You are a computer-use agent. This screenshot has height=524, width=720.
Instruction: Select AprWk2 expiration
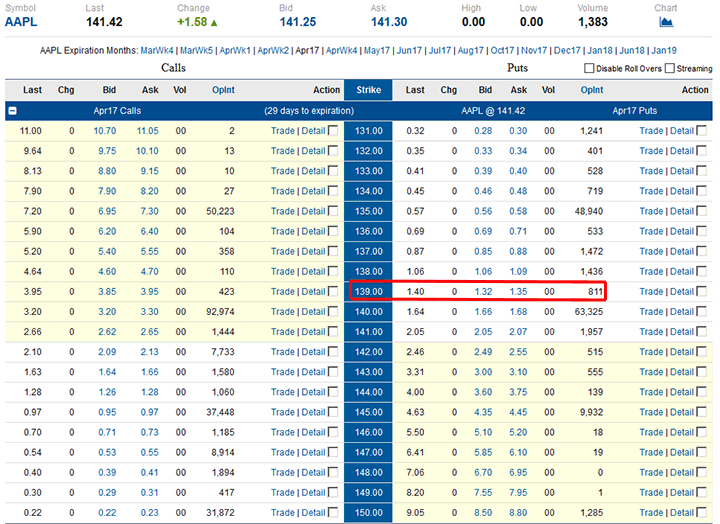pyautogui.click(x=273, y=51)
